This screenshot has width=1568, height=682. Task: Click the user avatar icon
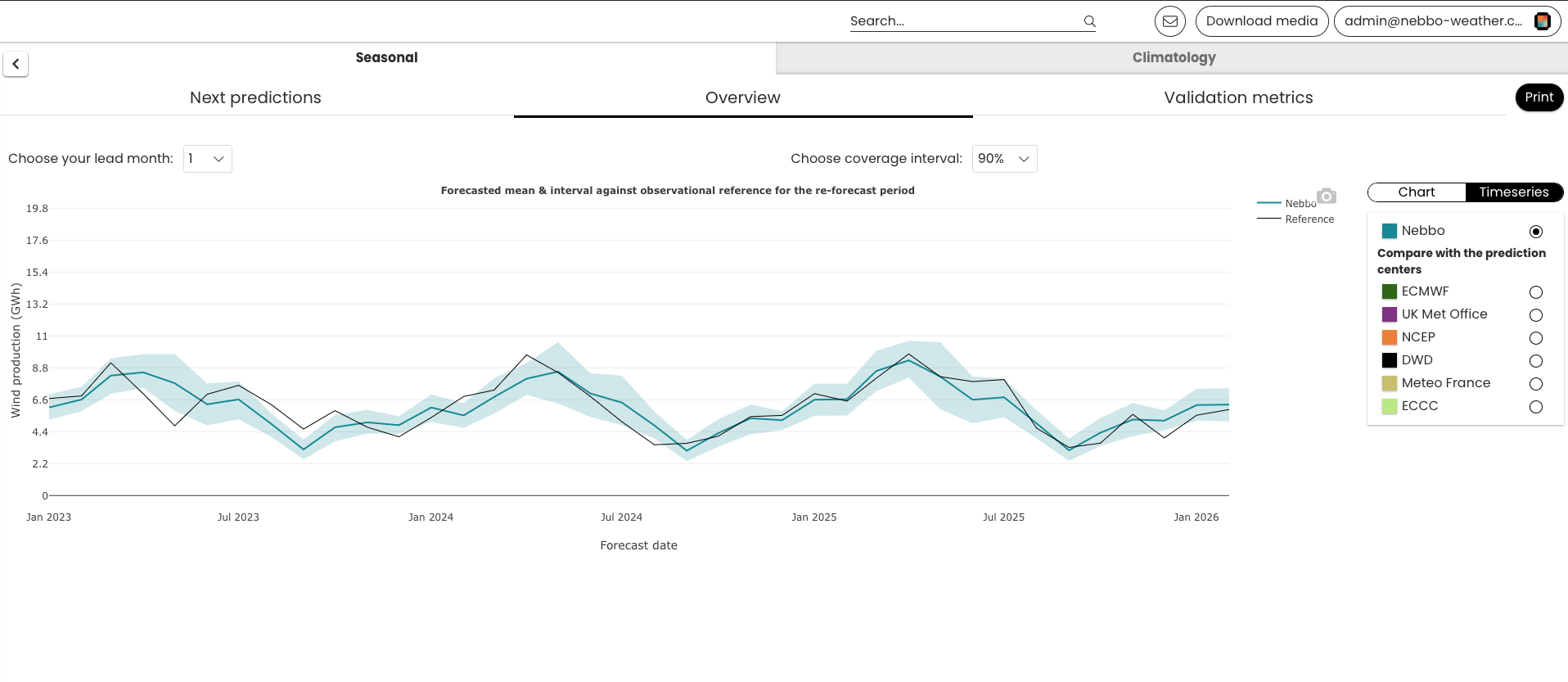click(x=1542, y=21)
